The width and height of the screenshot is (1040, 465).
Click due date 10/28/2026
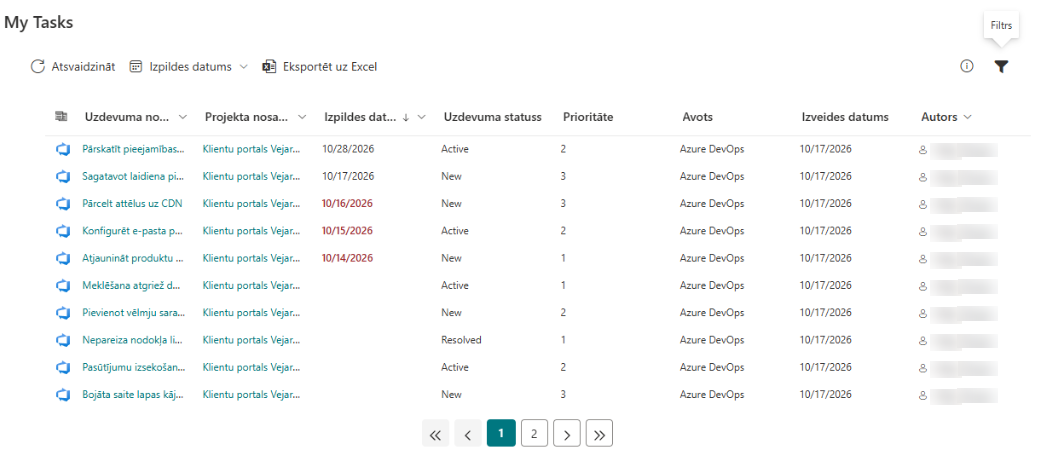click(348, 149)
